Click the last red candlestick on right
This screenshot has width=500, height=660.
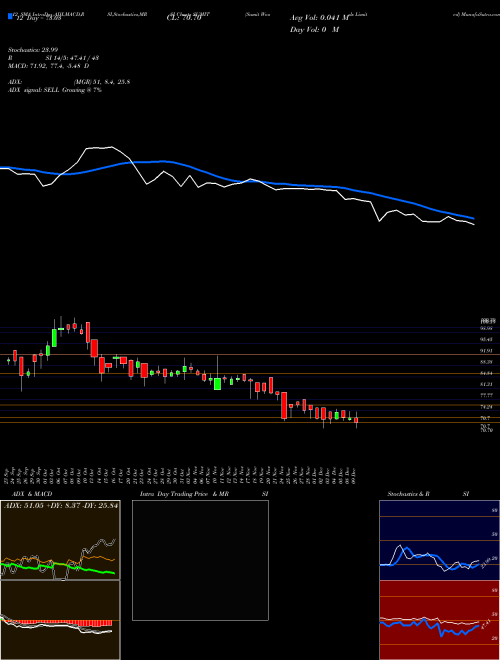tap(356, 420)
